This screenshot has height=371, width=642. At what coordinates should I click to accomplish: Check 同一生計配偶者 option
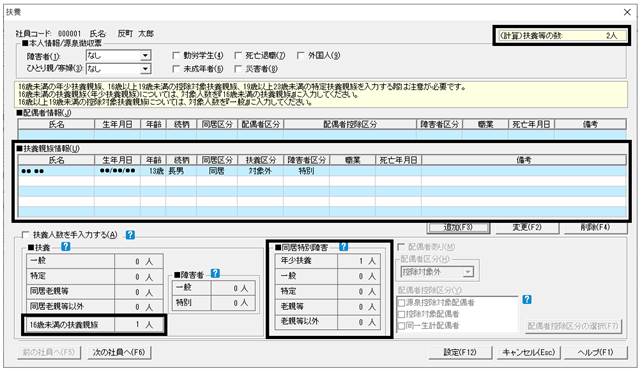pyautogui.click(x=402, y=326)
